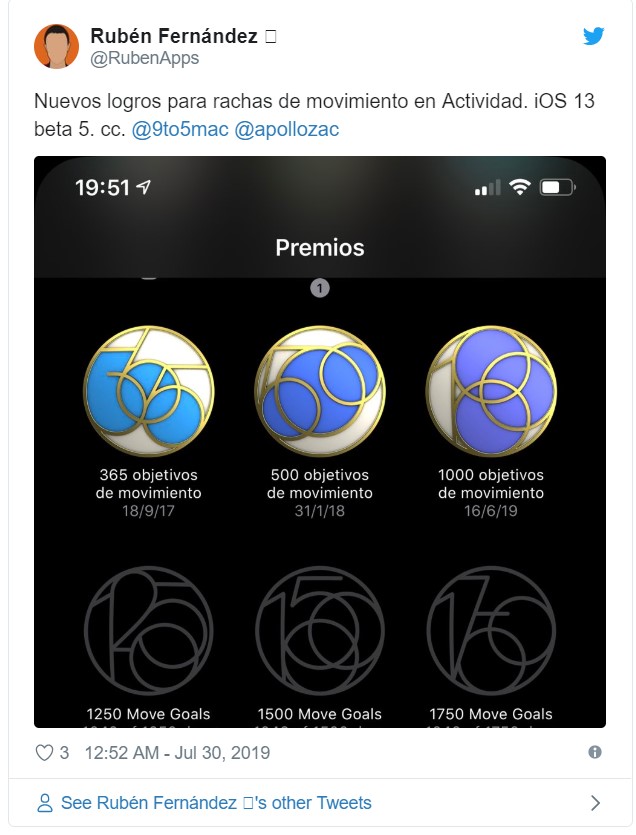Select the locked 1500 Move Goals badge
Screen dimensions: 636x835
320,631
